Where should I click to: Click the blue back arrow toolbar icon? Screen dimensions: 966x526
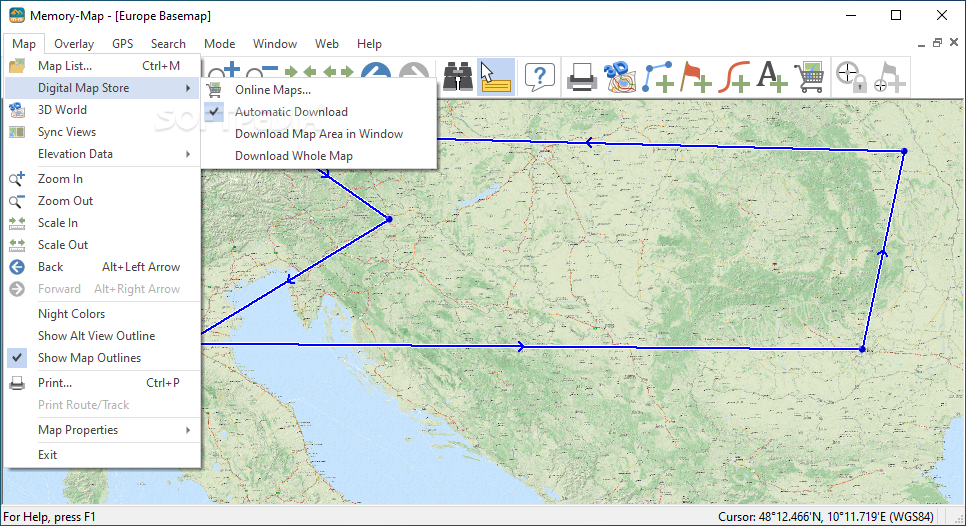point(376,72)
